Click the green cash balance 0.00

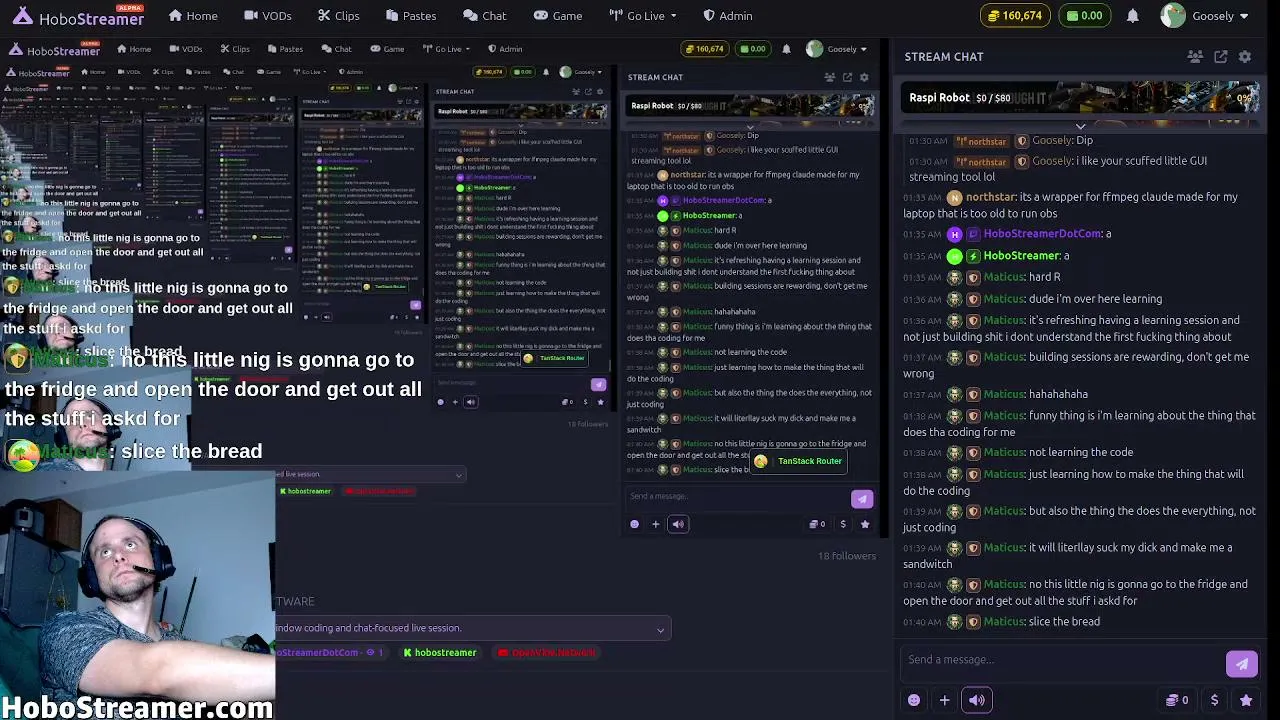click(x=1085, y=16)
